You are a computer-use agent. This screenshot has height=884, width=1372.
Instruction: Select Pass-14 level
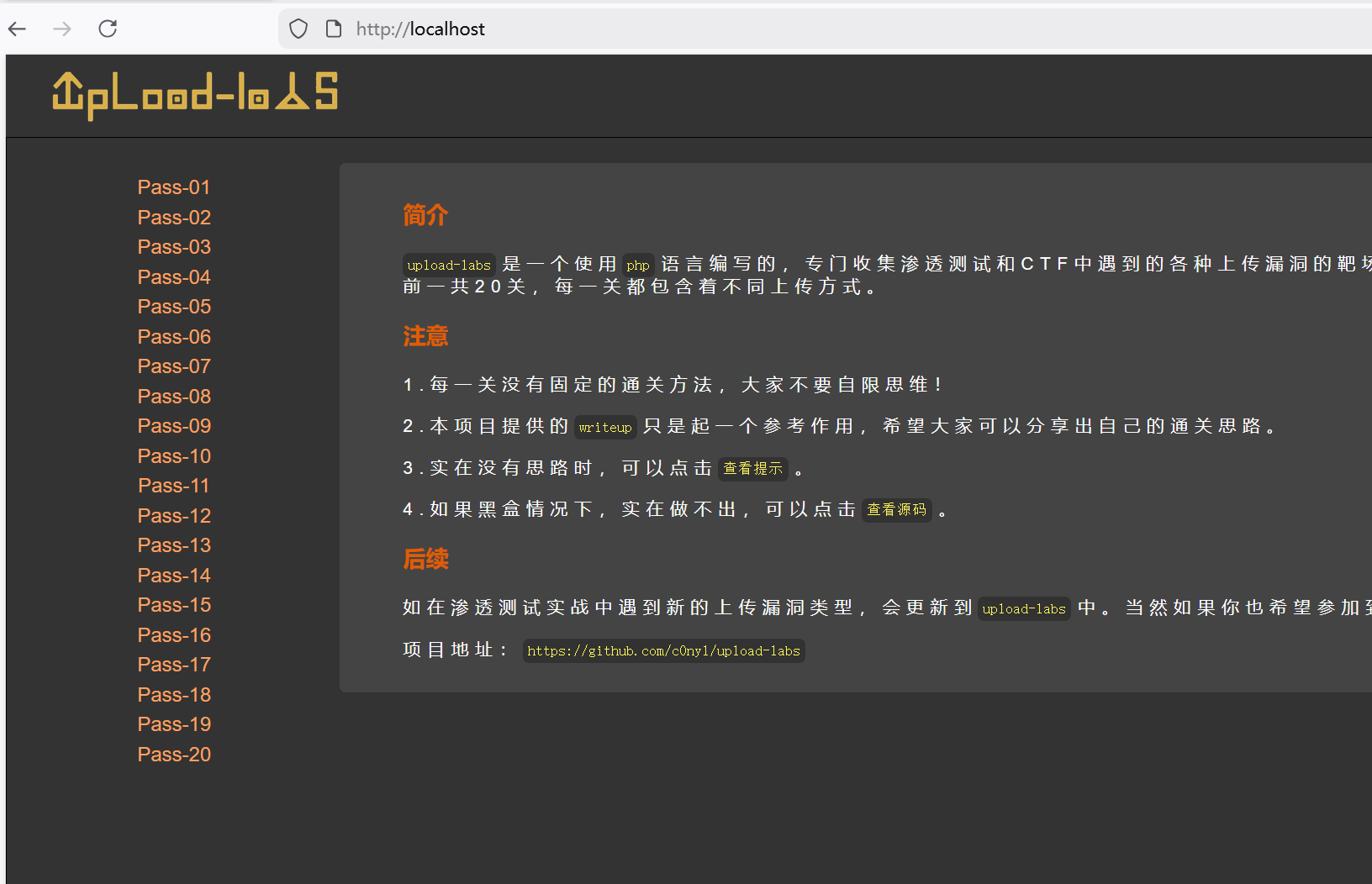point(174,576)
